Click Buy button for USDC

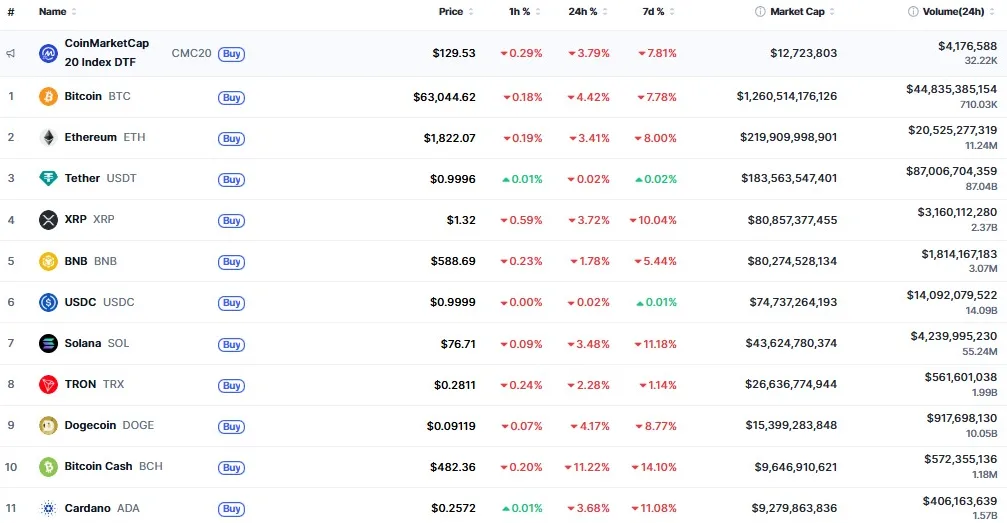coord(231,303)
